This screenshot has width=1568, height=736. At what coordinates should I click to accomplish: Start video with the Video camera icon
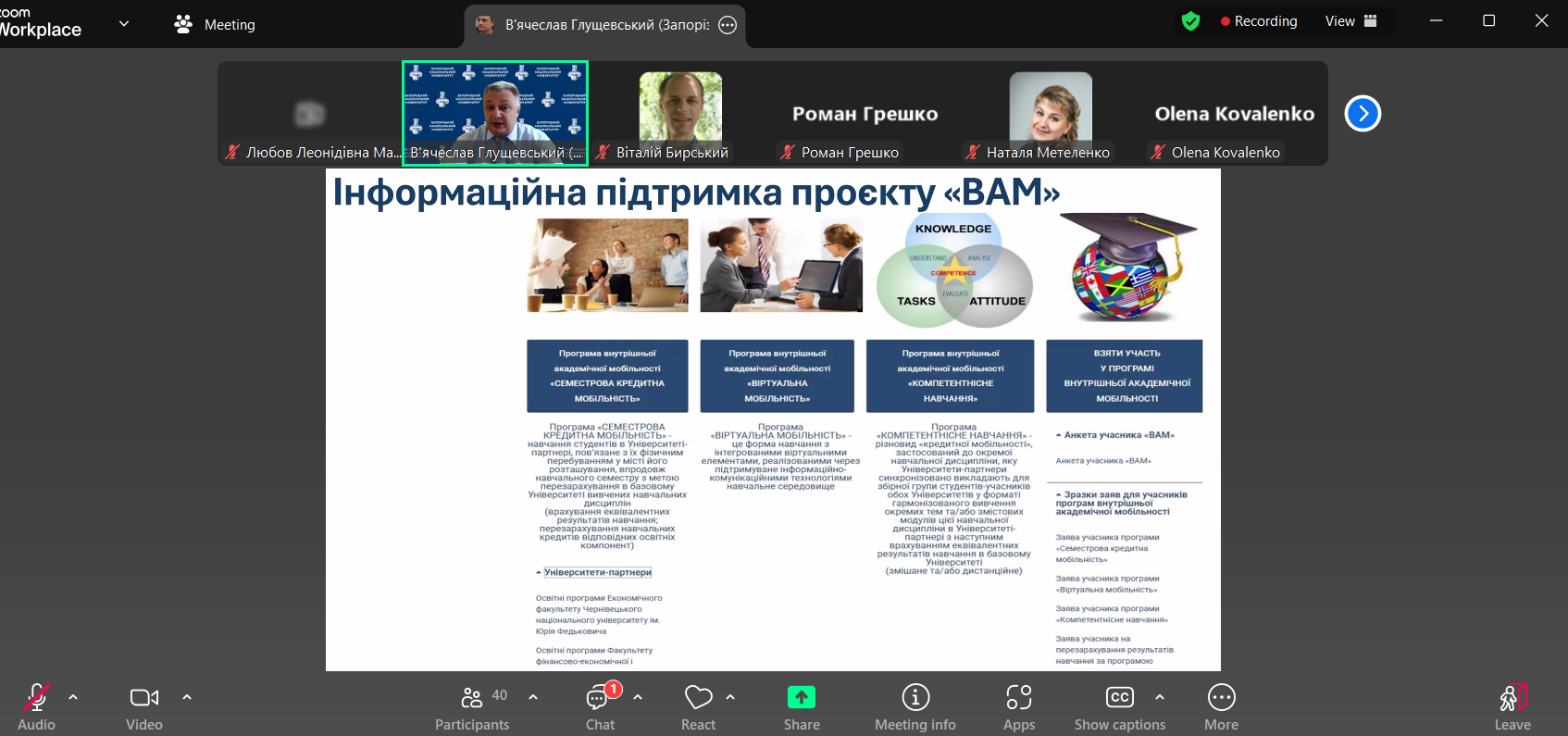pyautogui.click(x=144, y=697)
